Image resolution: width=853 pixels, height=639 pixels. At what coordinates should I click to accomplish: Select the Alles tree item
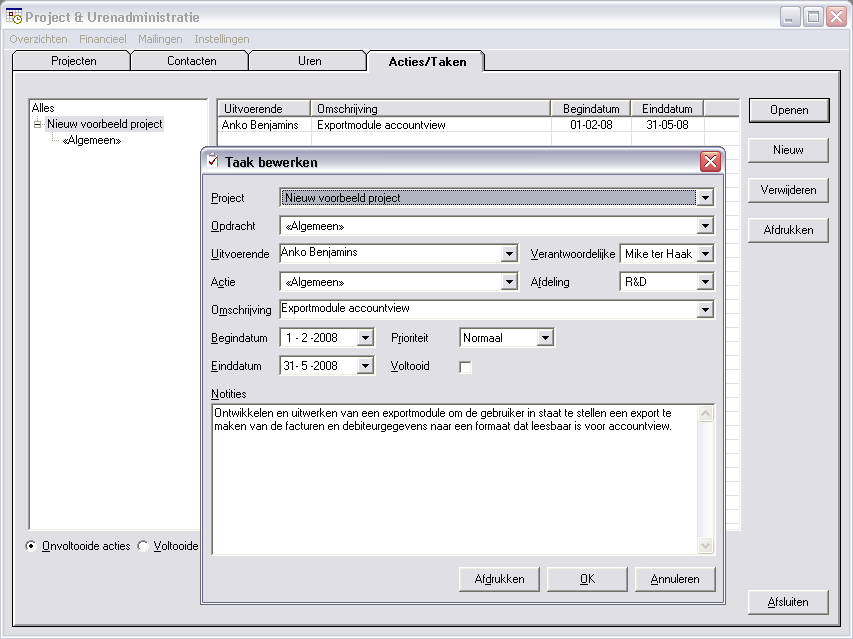pyautogui.click(x=43, y=108)
